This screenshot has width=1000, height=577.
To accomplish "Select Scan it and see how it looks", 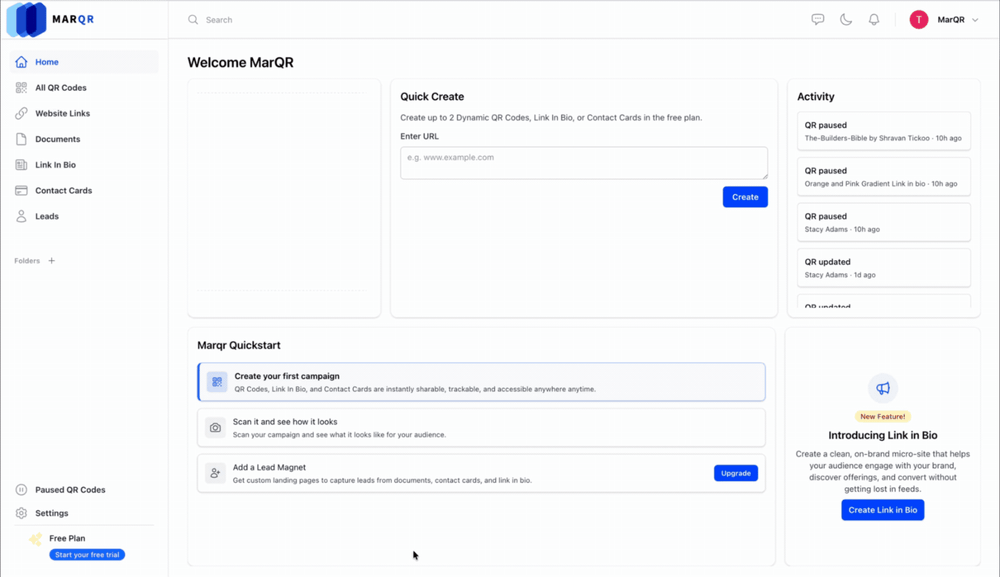I will pos(482,428).
